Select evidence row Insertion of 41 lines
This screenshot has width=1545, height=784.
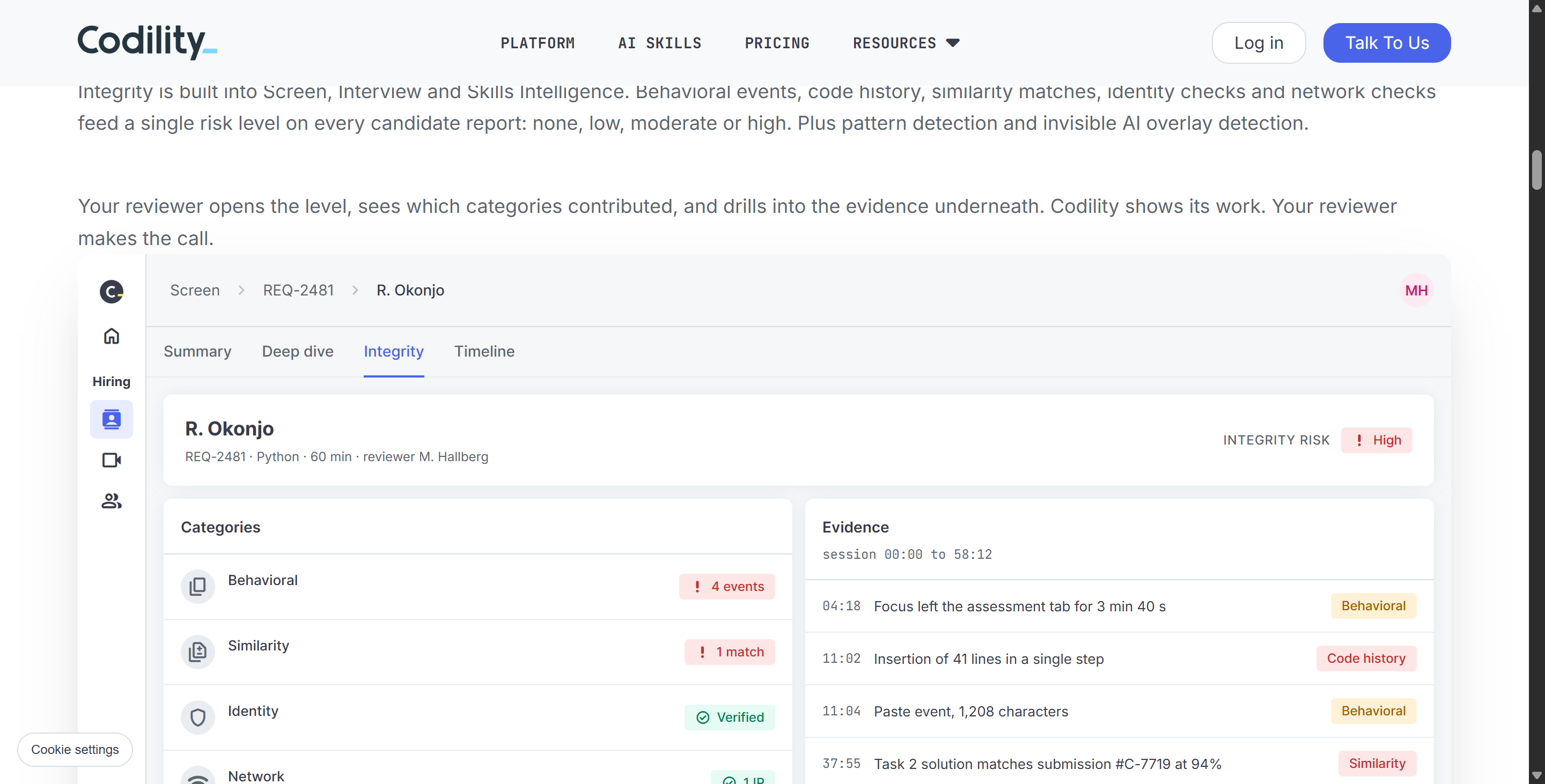1119,659
